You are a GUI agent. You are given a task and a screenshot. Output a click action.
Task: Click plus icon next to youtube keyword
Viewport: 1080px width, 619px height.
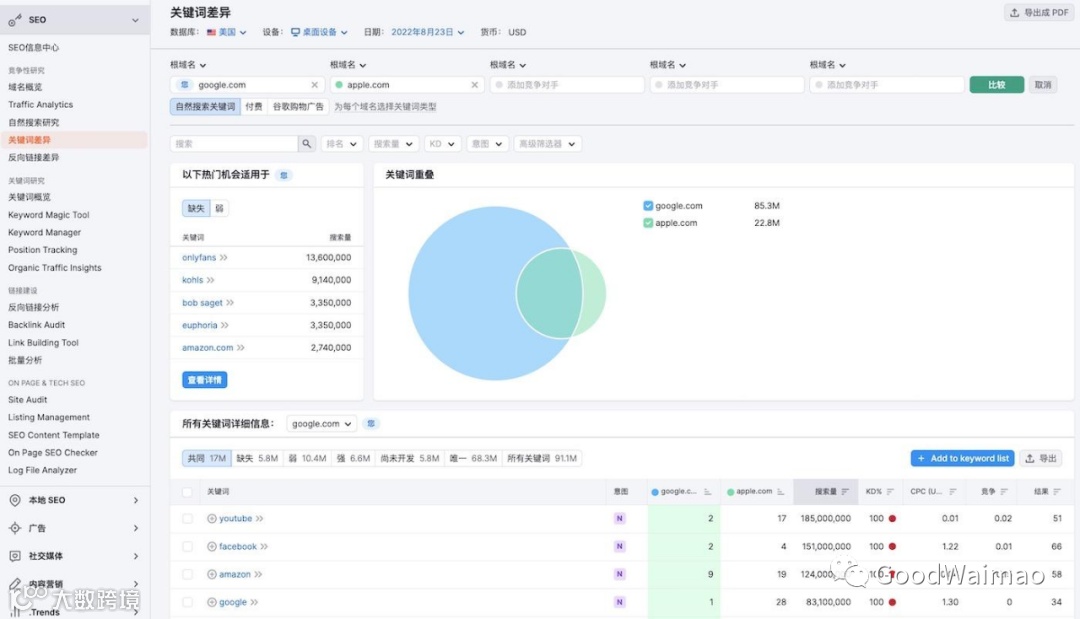point(211,518)
